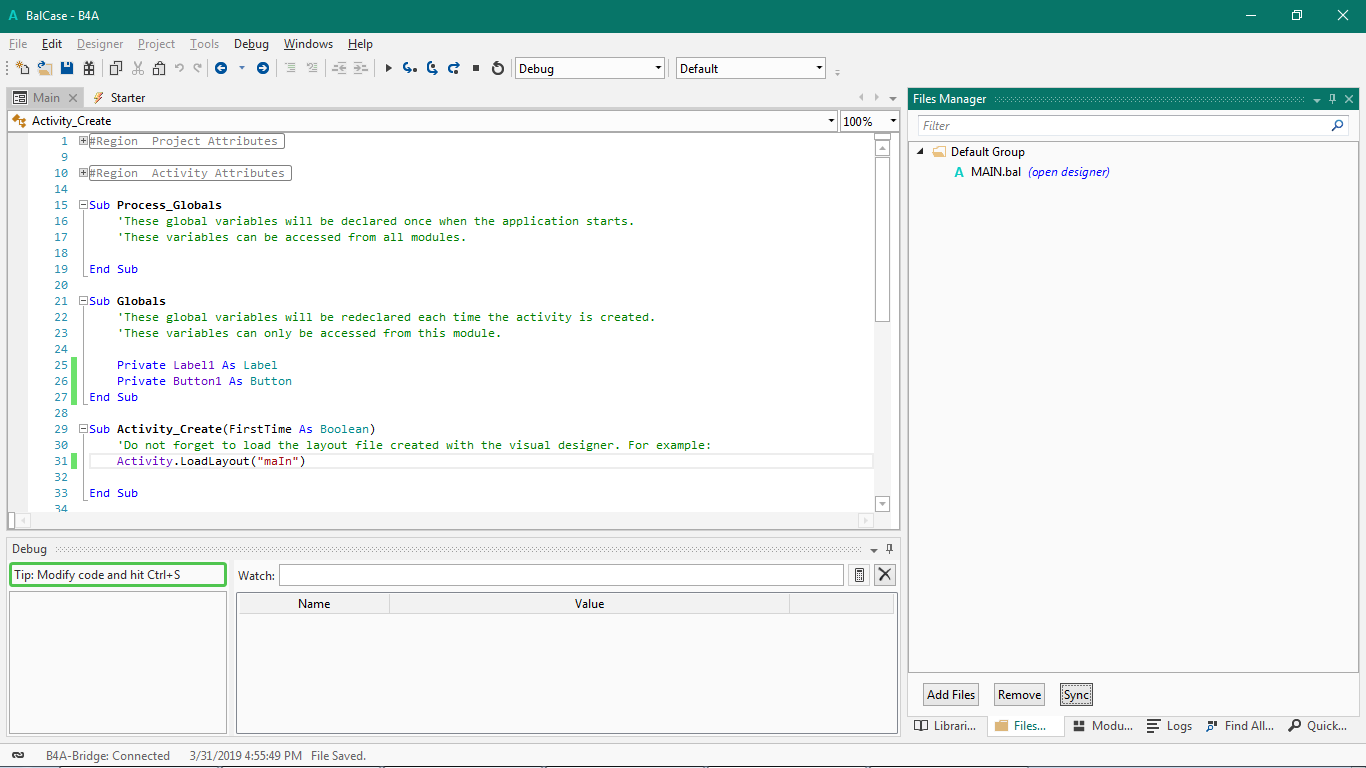Expand the Activity Attributes region

(84, 173)
